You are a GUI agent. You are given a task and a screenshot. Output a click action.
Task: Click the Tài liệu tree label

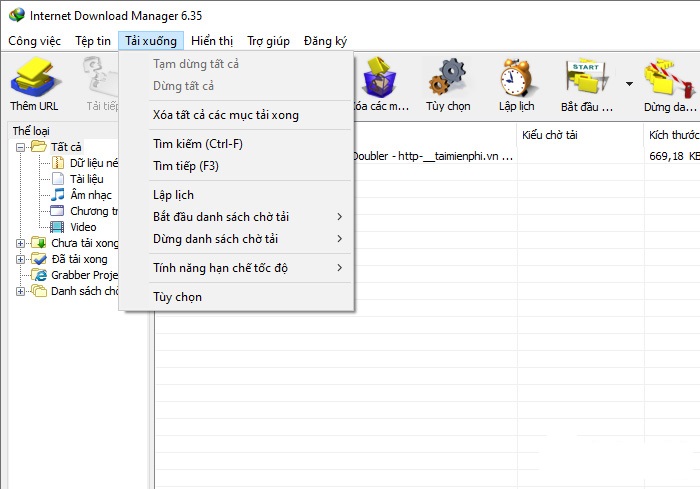click(x=87, y=179)
